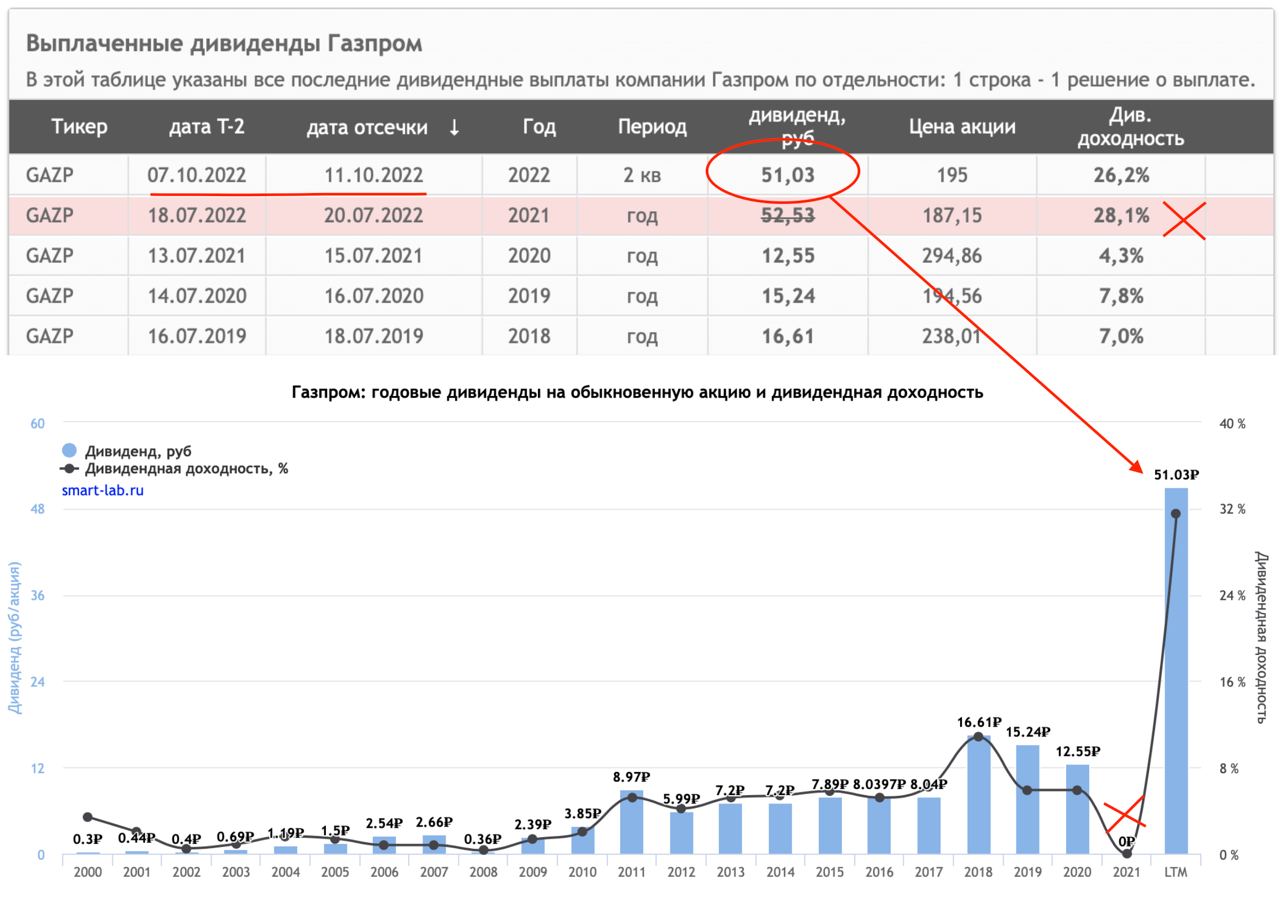Click the 3.85₽ bar label for 2010
Viewport: 1280px width, 897px height.
coord(582,813)
